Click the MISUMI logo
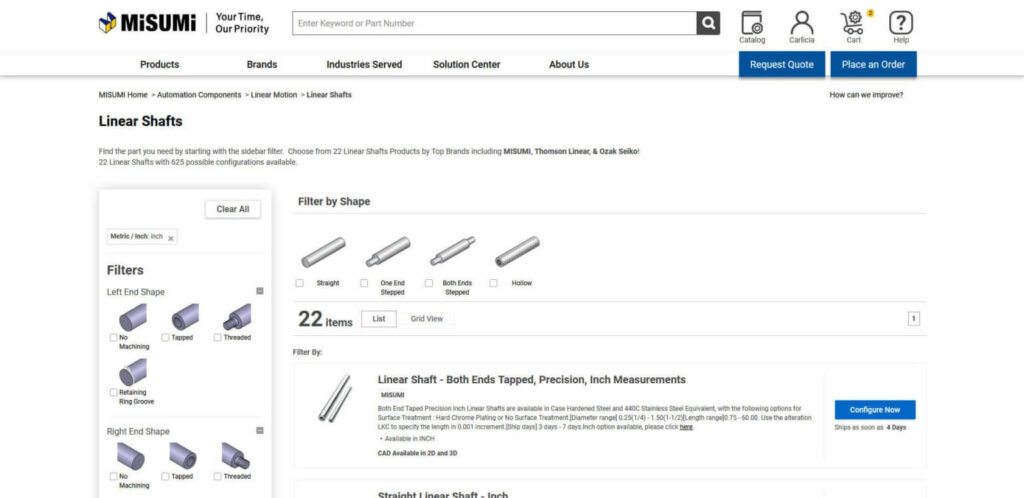 [x=147, y=23]
